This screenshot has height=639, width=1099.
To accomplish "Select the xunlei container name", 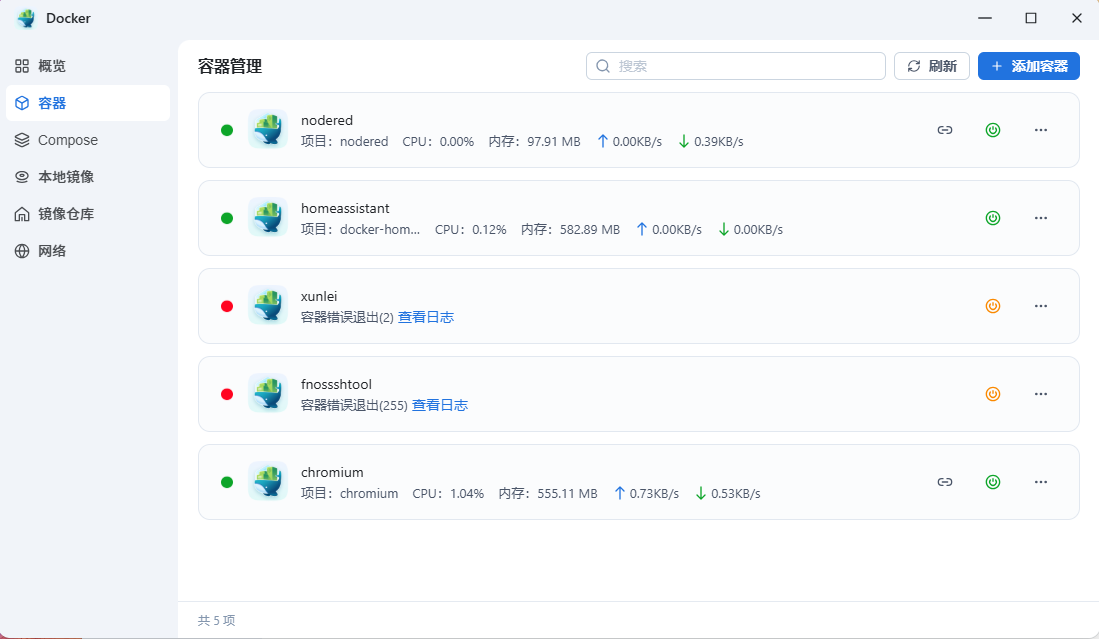I will click(319, 296).
